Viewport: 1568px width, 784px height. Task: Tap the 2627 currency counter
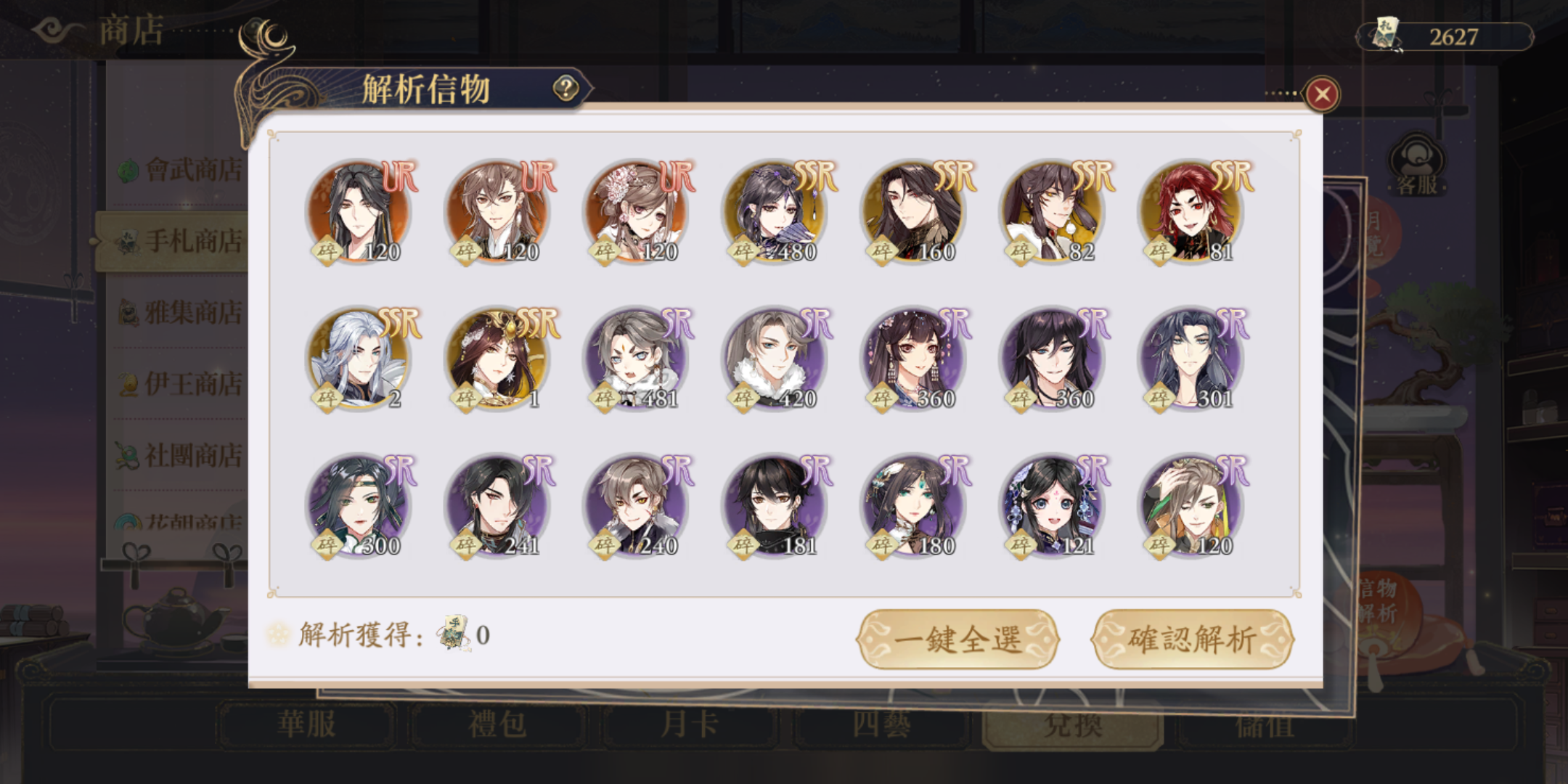(x=1445, y=36)
